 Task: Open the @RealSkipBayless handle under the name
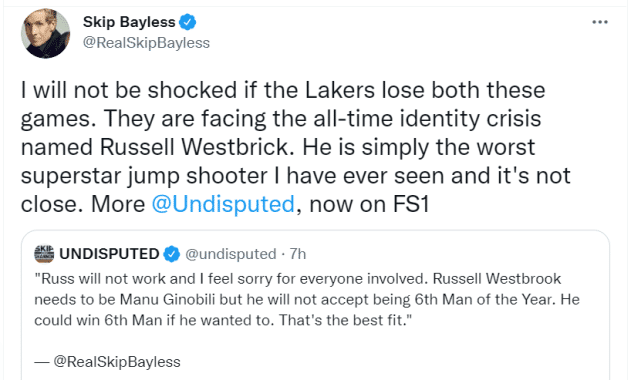pos(146,42)
